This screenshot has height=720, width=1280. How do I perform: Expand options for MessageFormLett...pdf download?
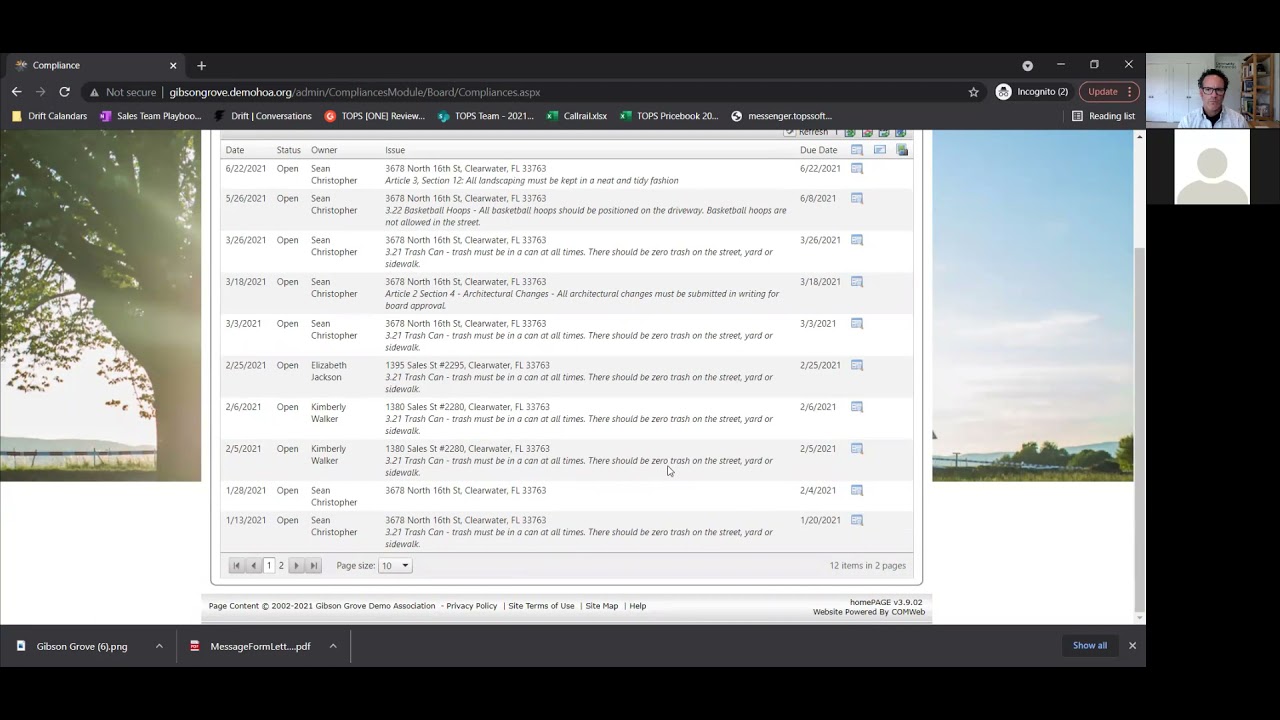click(x=333, y=646)
